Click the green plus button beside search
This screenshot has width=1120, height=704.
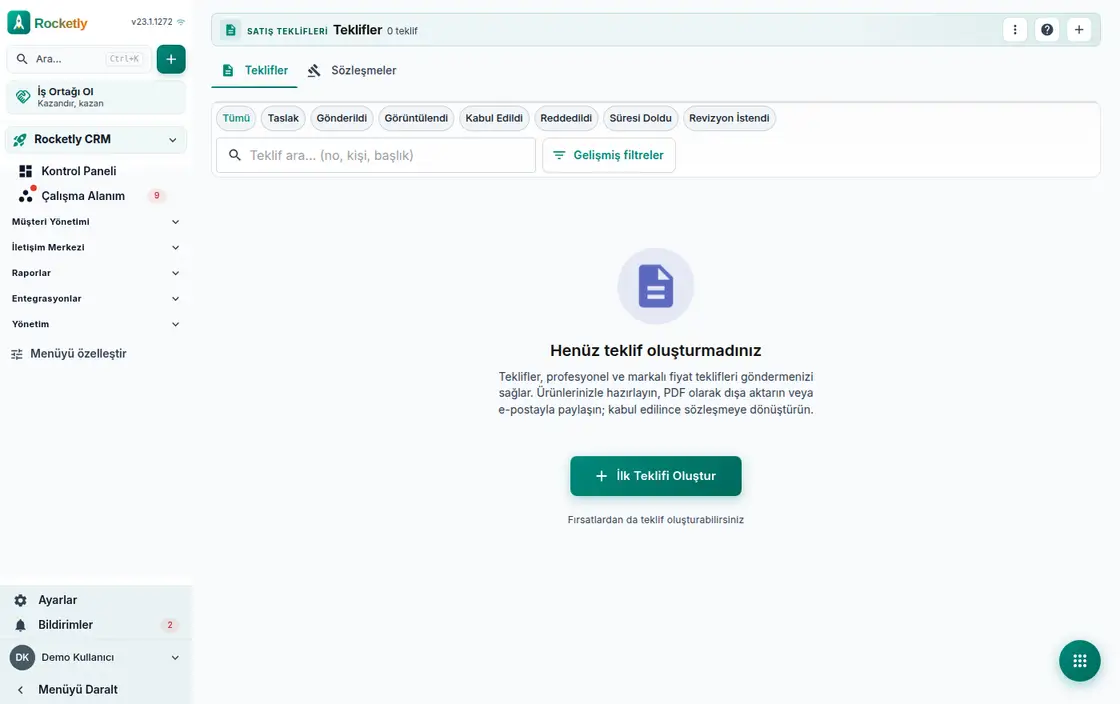pyautogui.click(x=171, y=59)
